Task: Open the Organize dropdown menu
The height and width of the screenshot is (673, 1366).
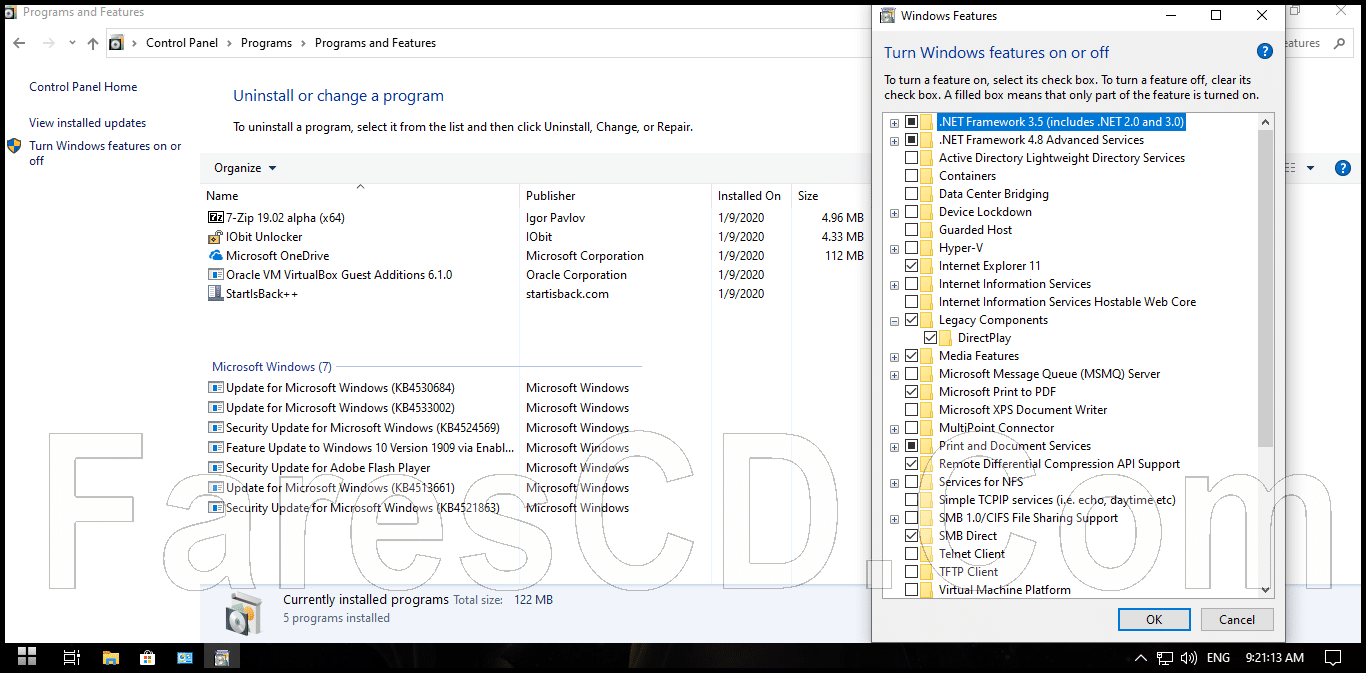Action: click(245, 168)
